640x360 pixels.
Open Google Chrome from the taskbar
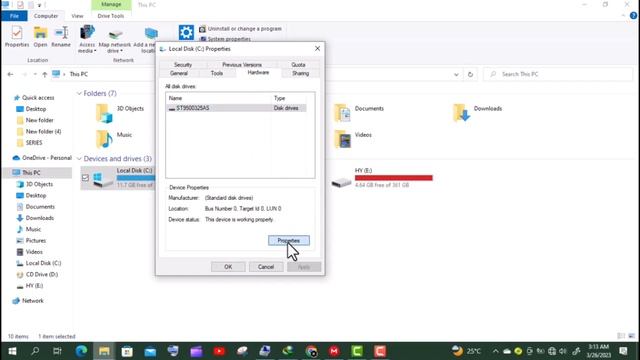click(x=311, y=351)
